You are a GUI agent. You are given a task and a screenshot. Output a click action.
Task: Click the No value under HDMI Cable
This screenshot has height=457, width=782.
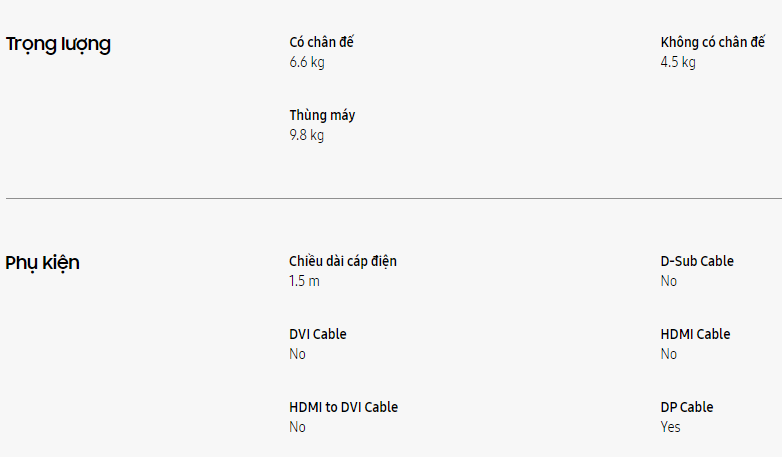[x=669, y=354]
